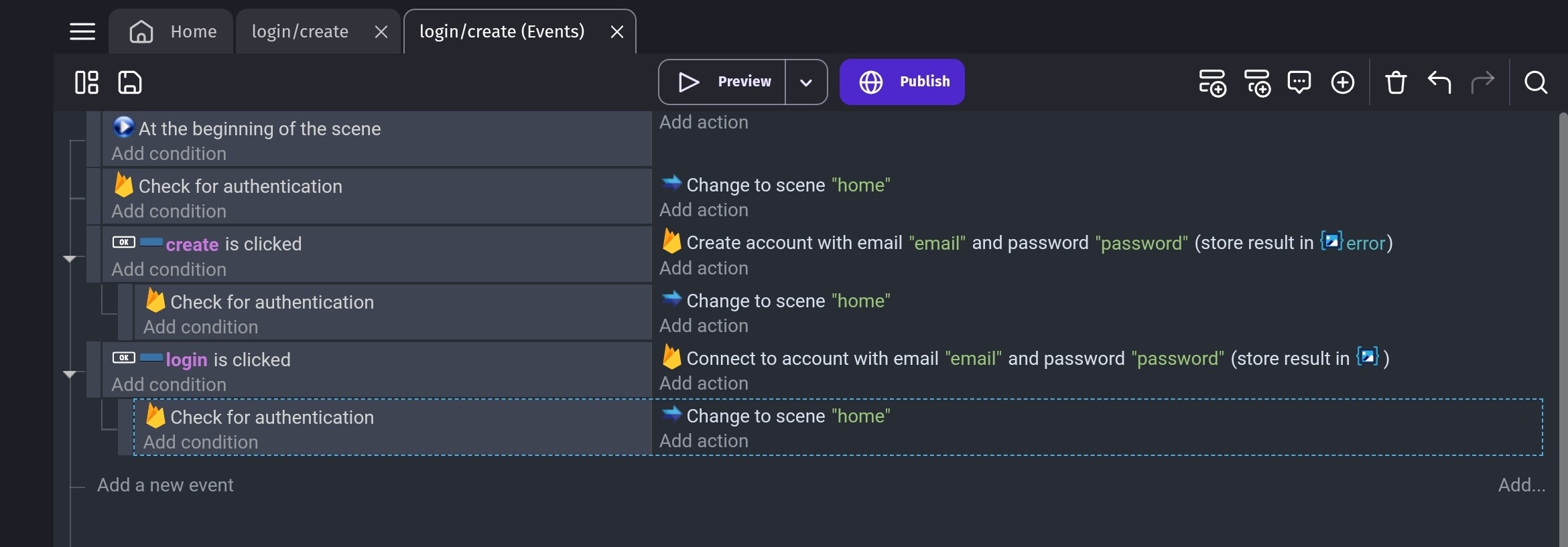Click 'Add a new event' link
Viewport: 1568px width, 547px height.
pos(165,485)
